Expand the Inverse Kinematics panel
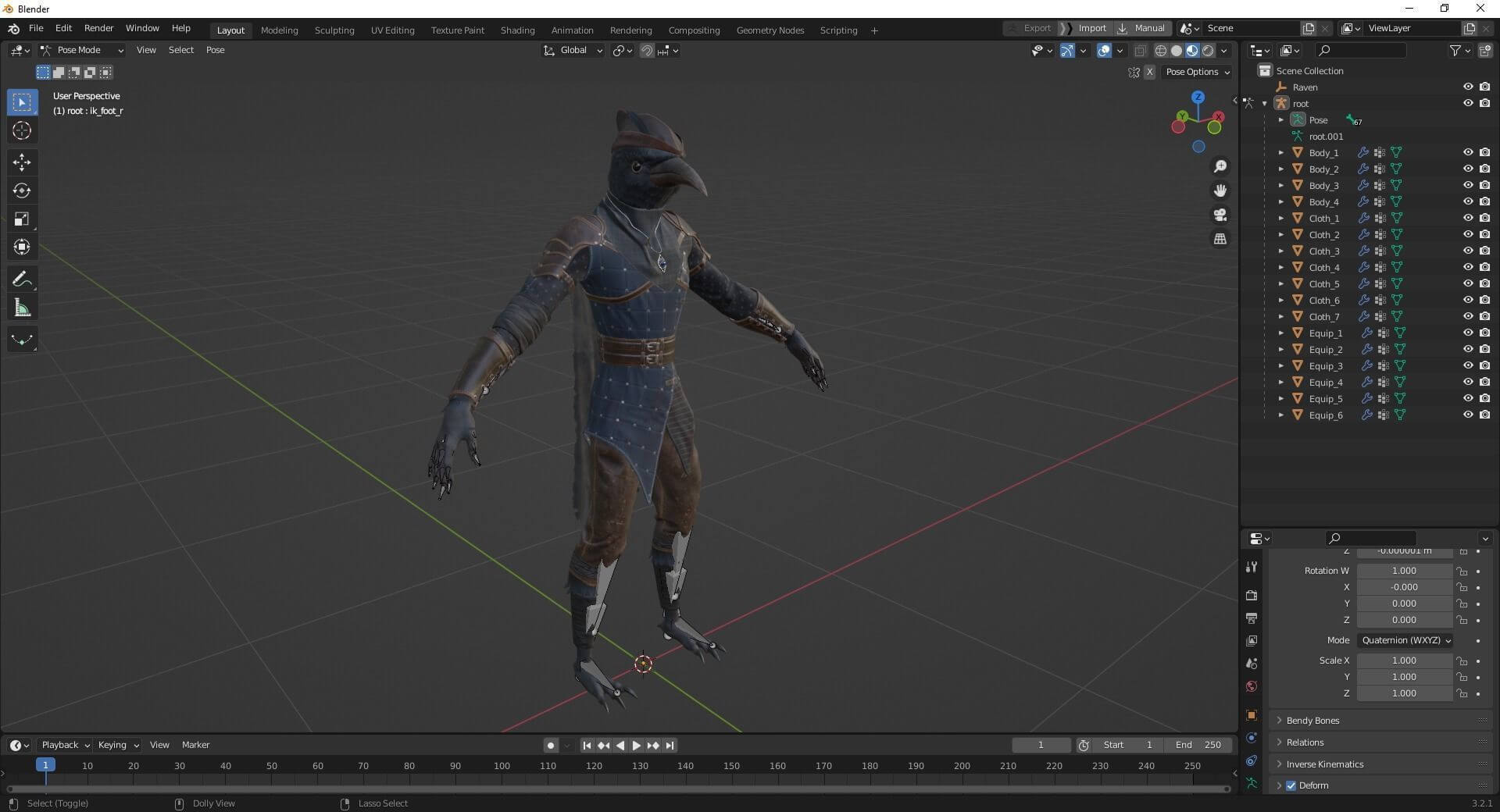 click(x=1324, y=764)
